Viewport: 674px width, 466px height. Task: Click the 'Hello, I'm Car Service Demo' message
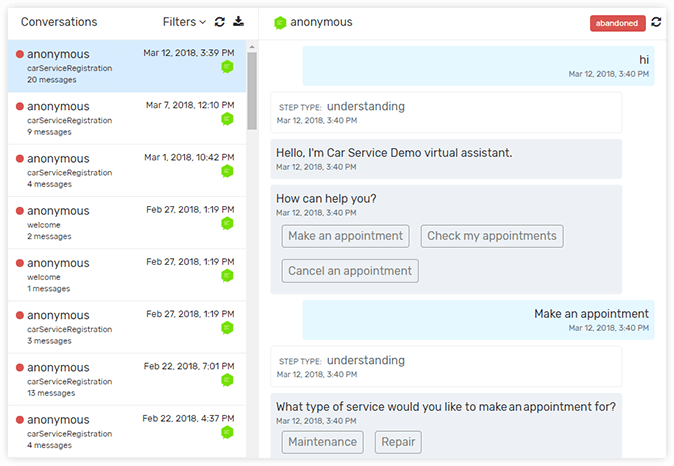(x=446, y=159)
